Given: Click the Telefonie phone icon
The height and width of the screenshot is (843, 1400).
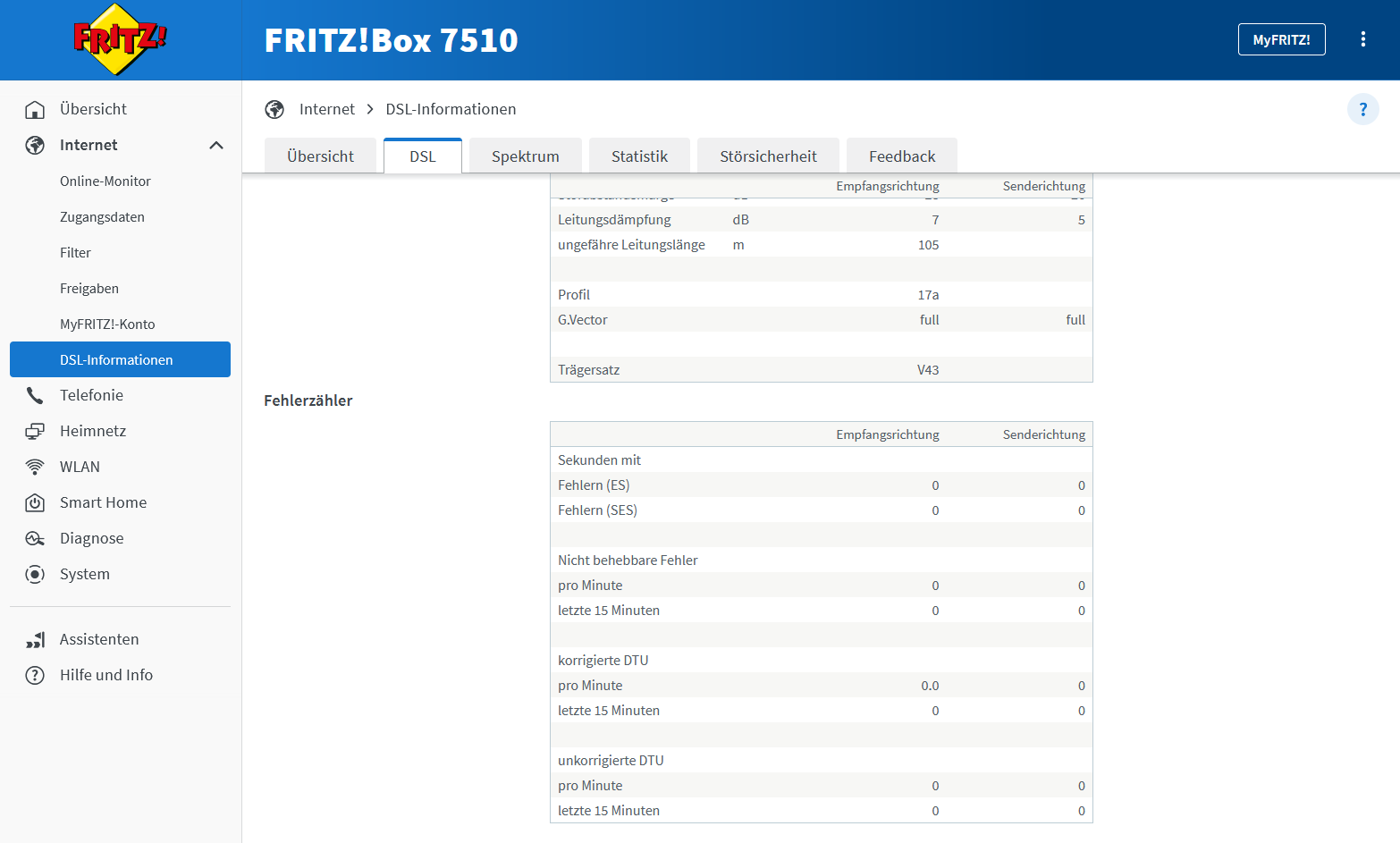Looking at the screenshot, I should [x=35, y=395].
